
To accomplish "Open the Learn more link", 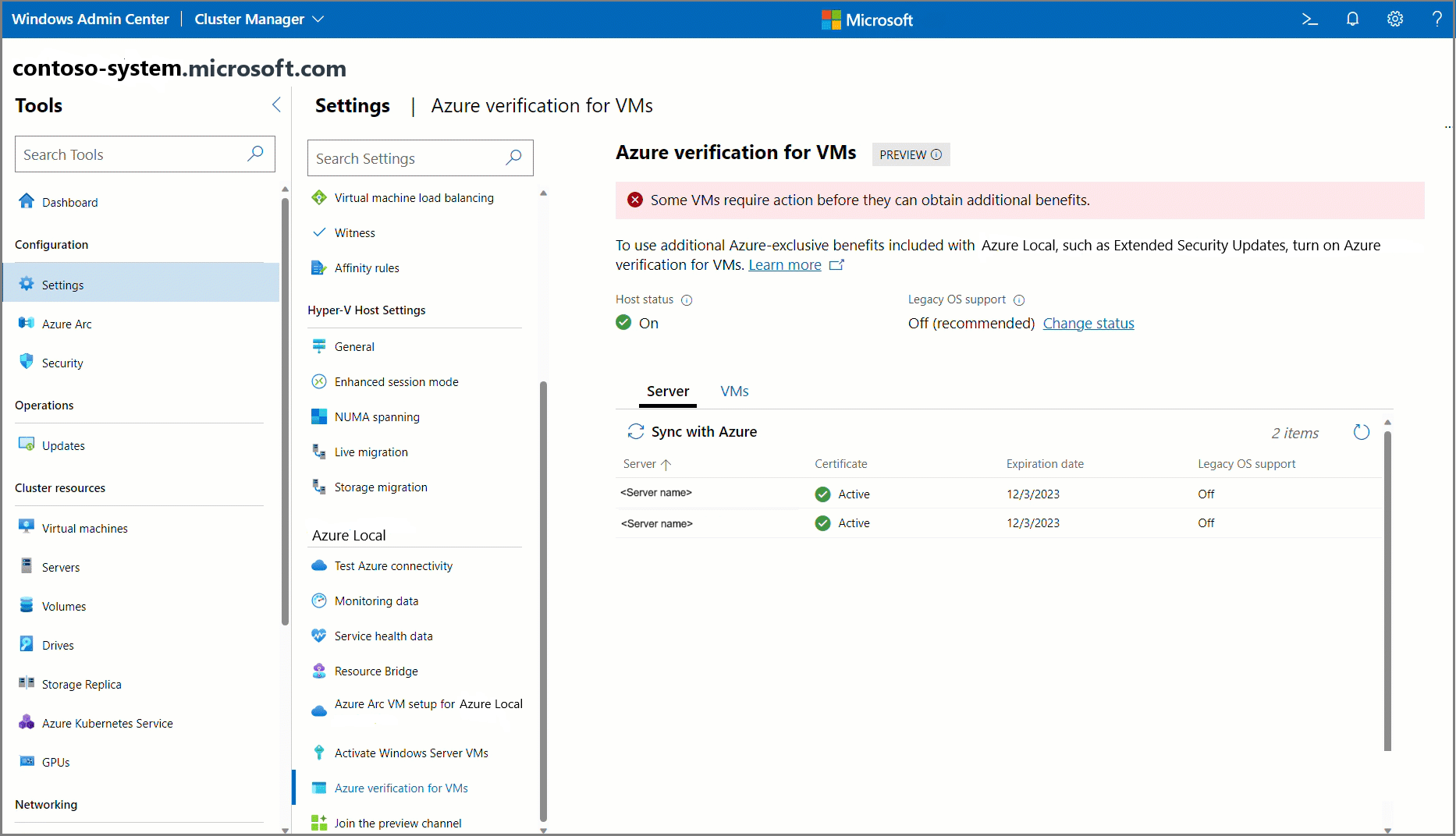I will click(x=785, y=265).
